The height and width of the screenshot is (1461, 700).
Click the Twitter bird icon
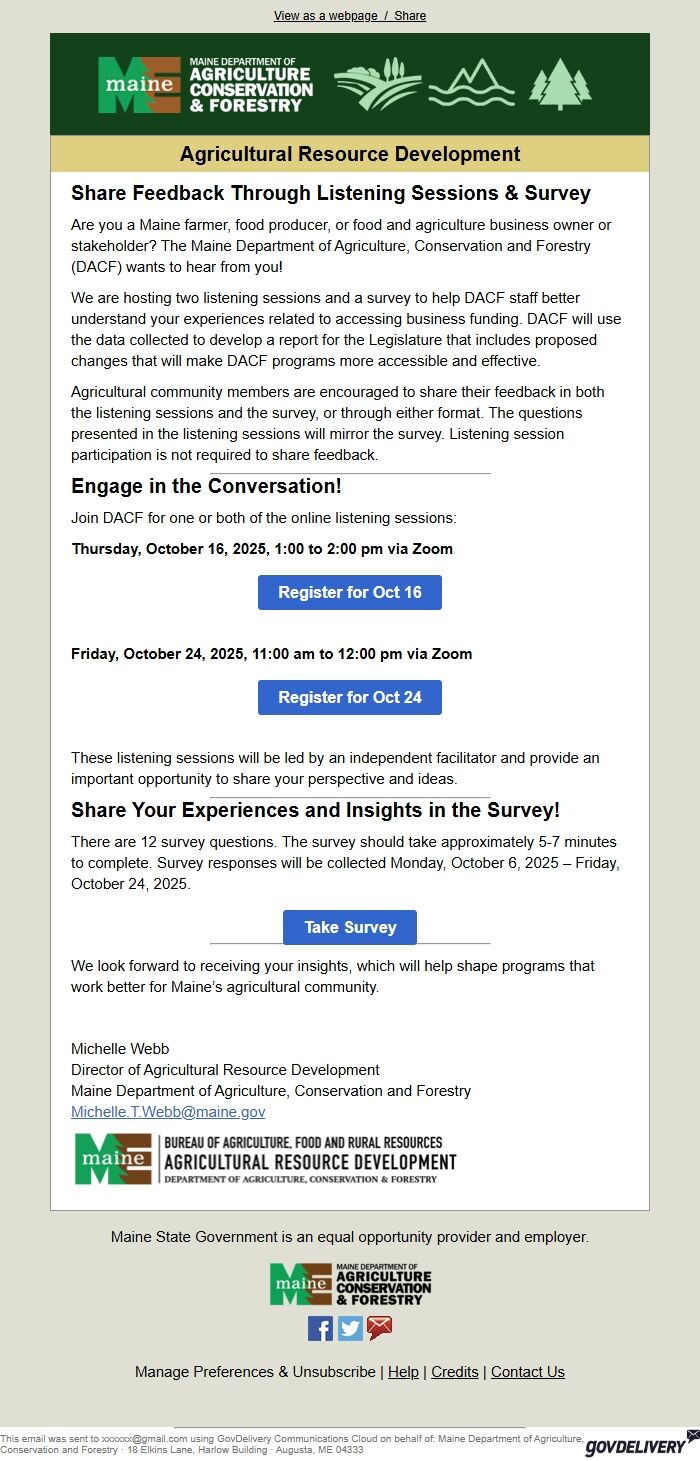(x=350, y=1328)
